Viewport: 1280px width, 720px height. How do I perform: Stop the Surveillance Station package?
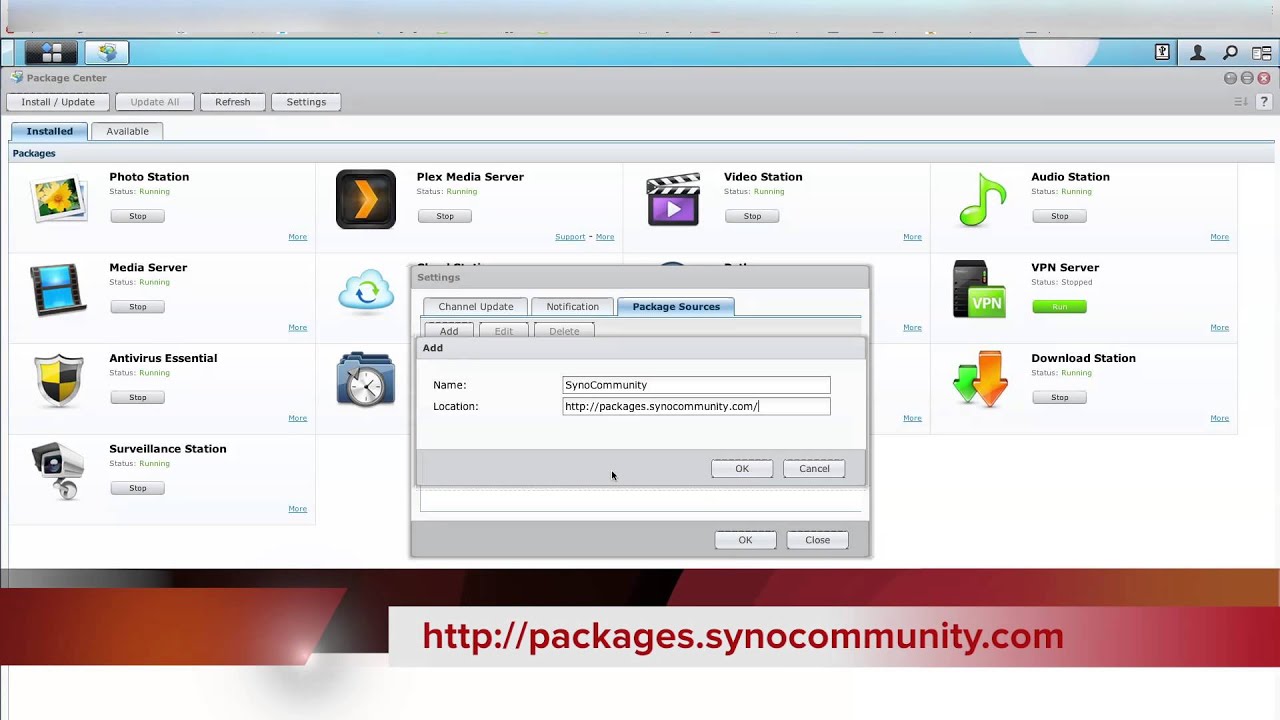(x=137, y=488)
